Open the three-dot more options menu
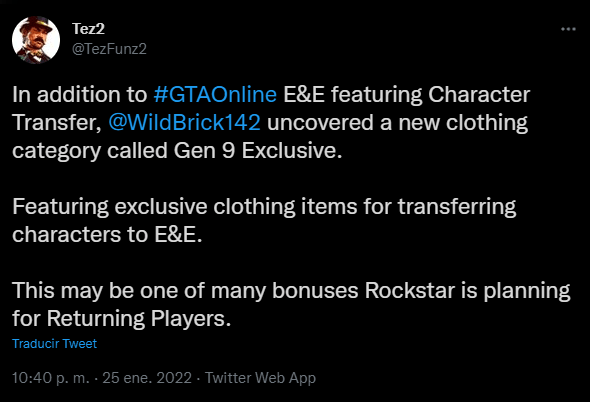The height and width of the screenshot is (402, 590). pyautogui.click(x=568, y=29)
